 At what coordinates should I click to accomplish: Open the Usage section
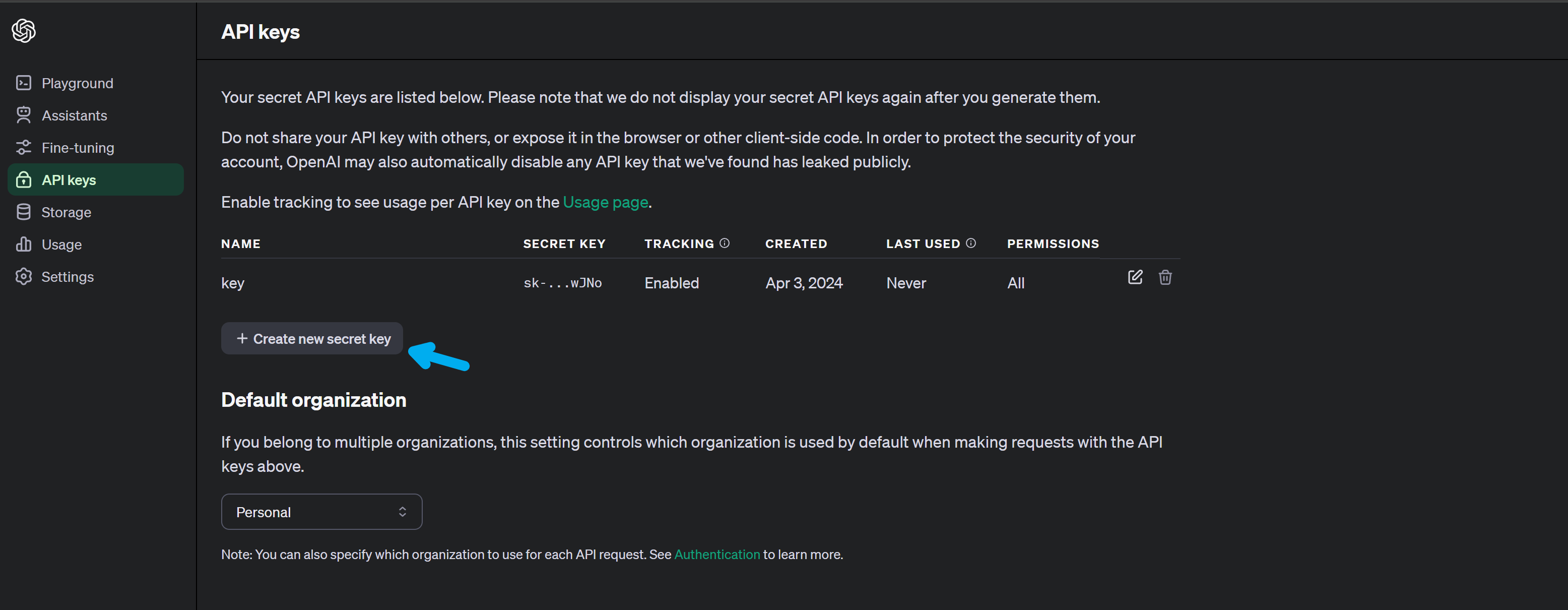tap(61, 244)
